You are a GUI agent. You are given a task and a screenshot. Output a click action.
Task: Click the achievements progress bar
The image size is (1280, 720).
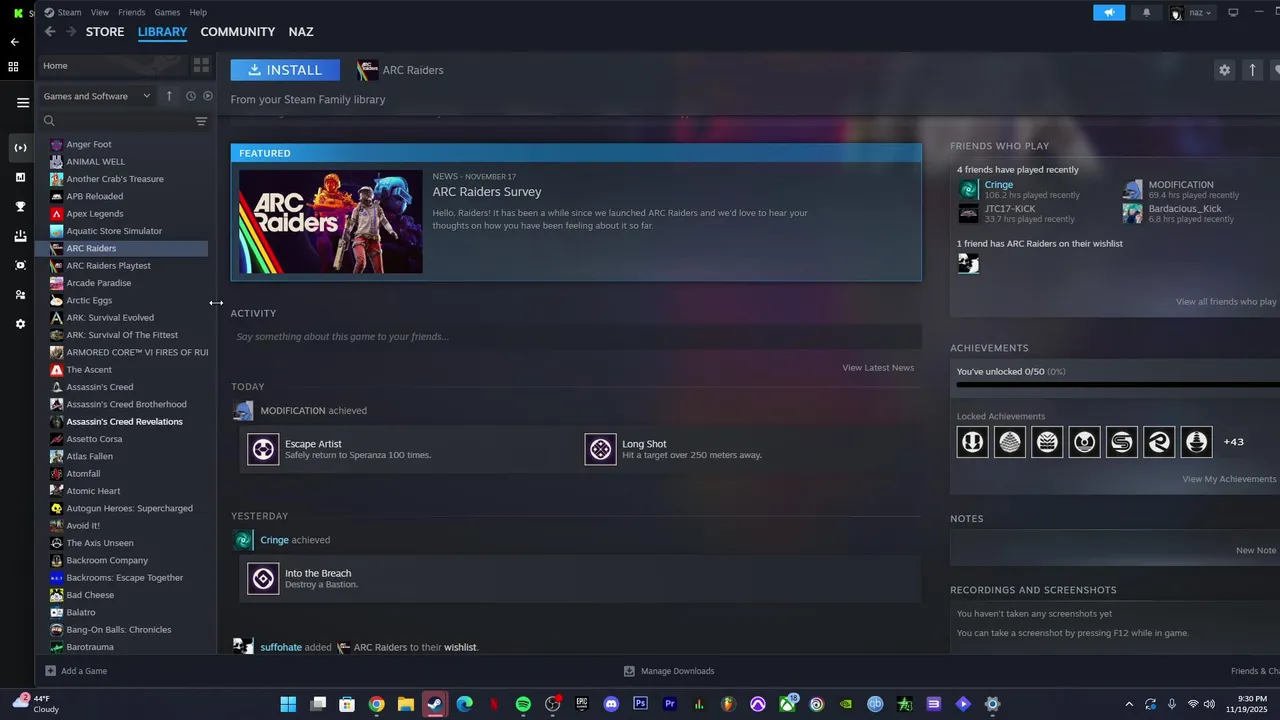pos(1118,384)
